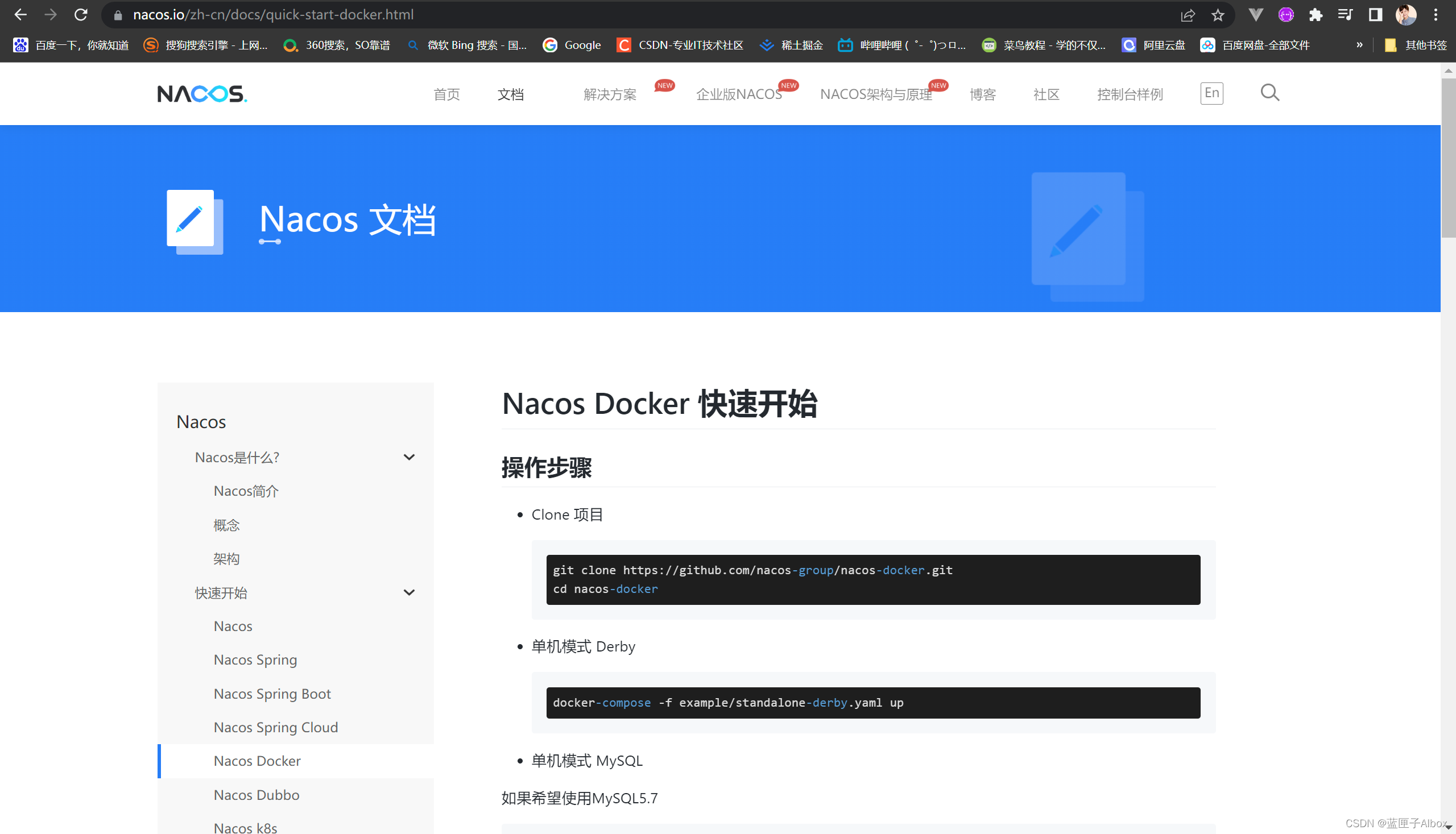Open the media control playlist icon

pos(1345,15)
